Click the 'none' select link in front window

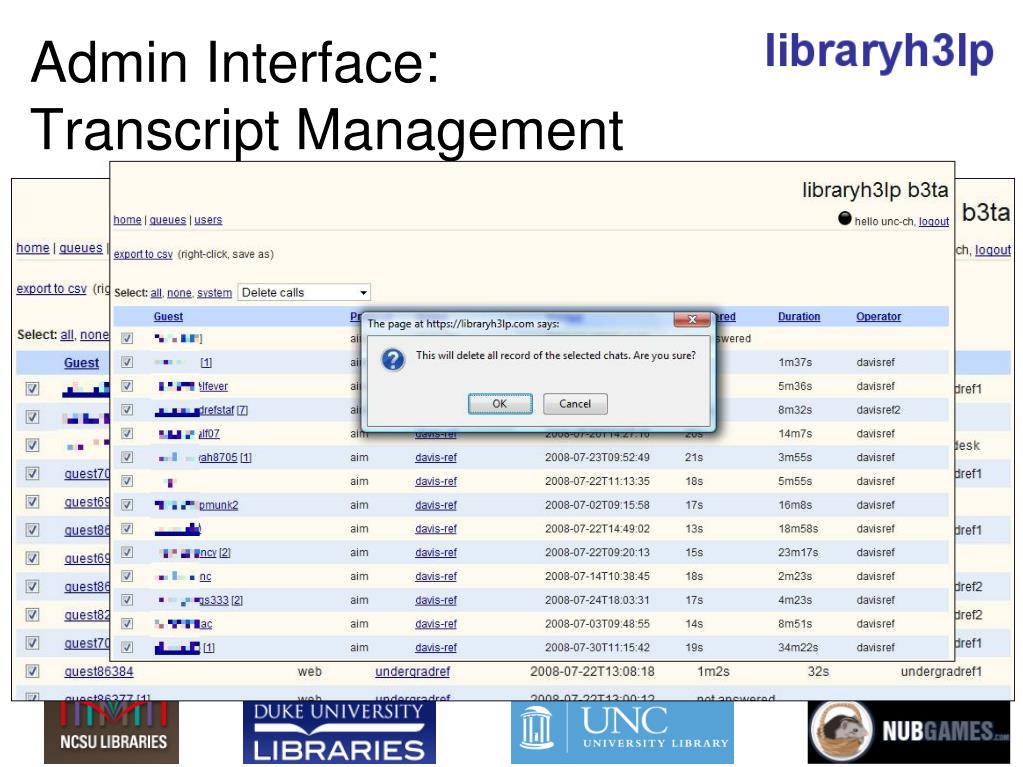[x=179, y=293]
